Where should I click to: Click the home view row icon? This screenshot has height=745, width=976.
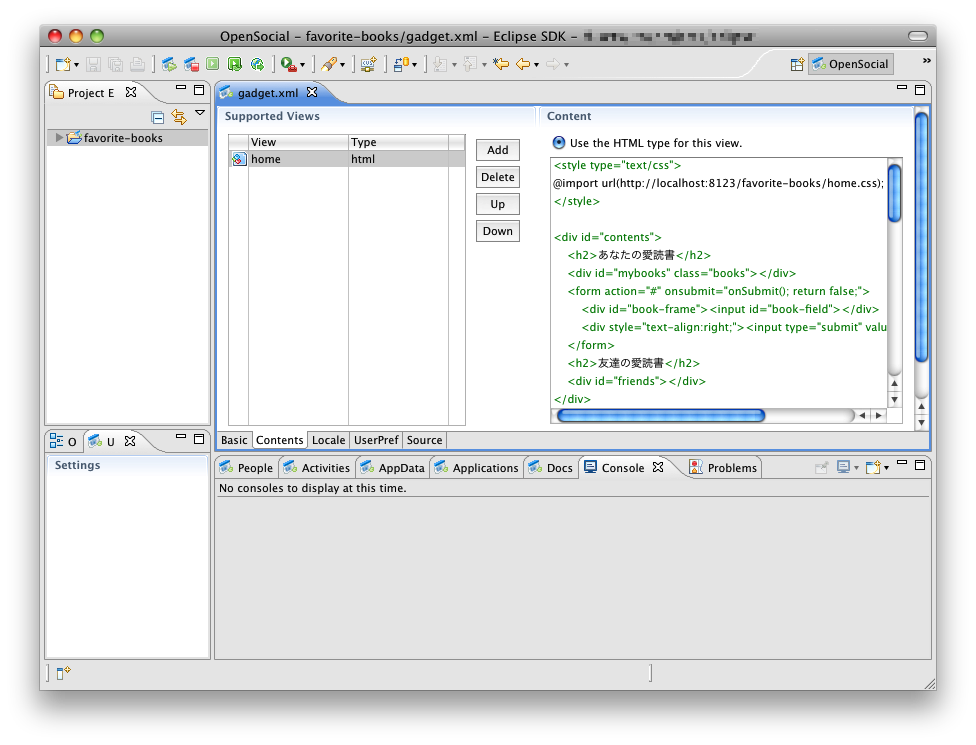(239, 159)
